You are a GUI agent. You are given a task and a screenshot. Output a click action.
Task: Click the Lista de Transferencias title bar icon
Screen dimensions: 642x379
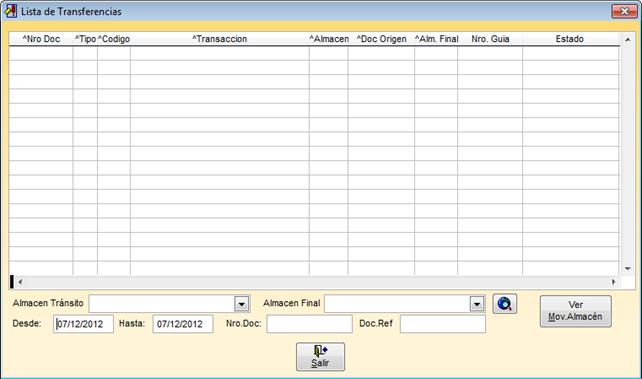coord(11,11)
